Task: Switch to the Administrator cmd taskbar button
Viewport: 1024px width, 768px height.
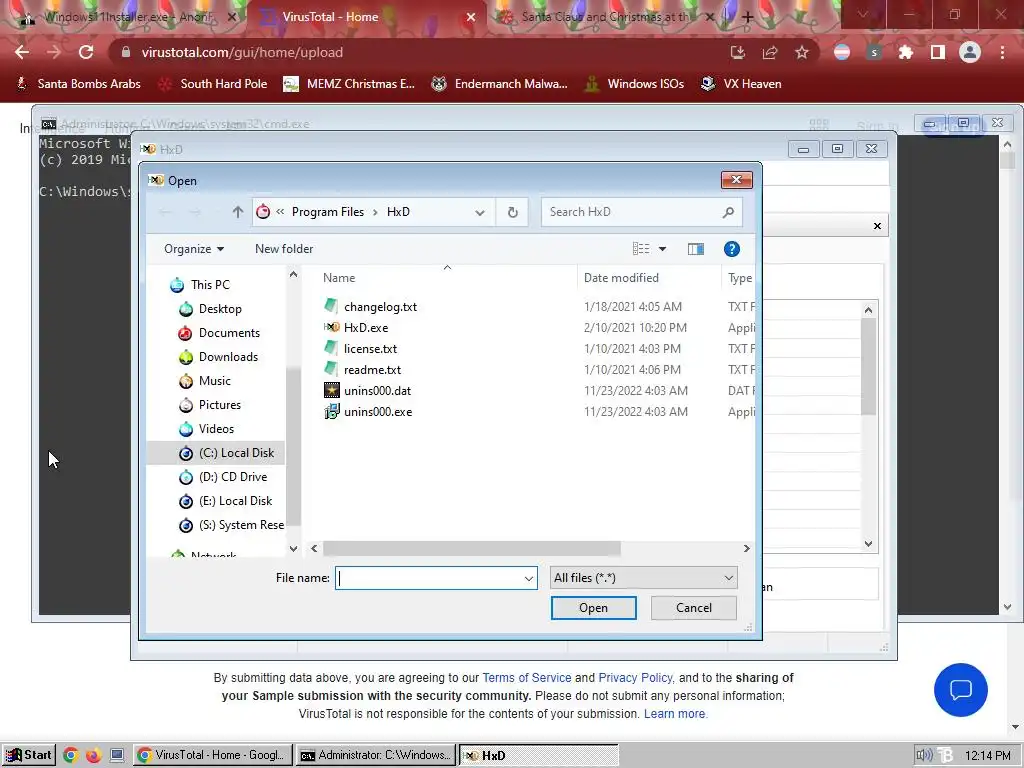Action: [376, 756]
